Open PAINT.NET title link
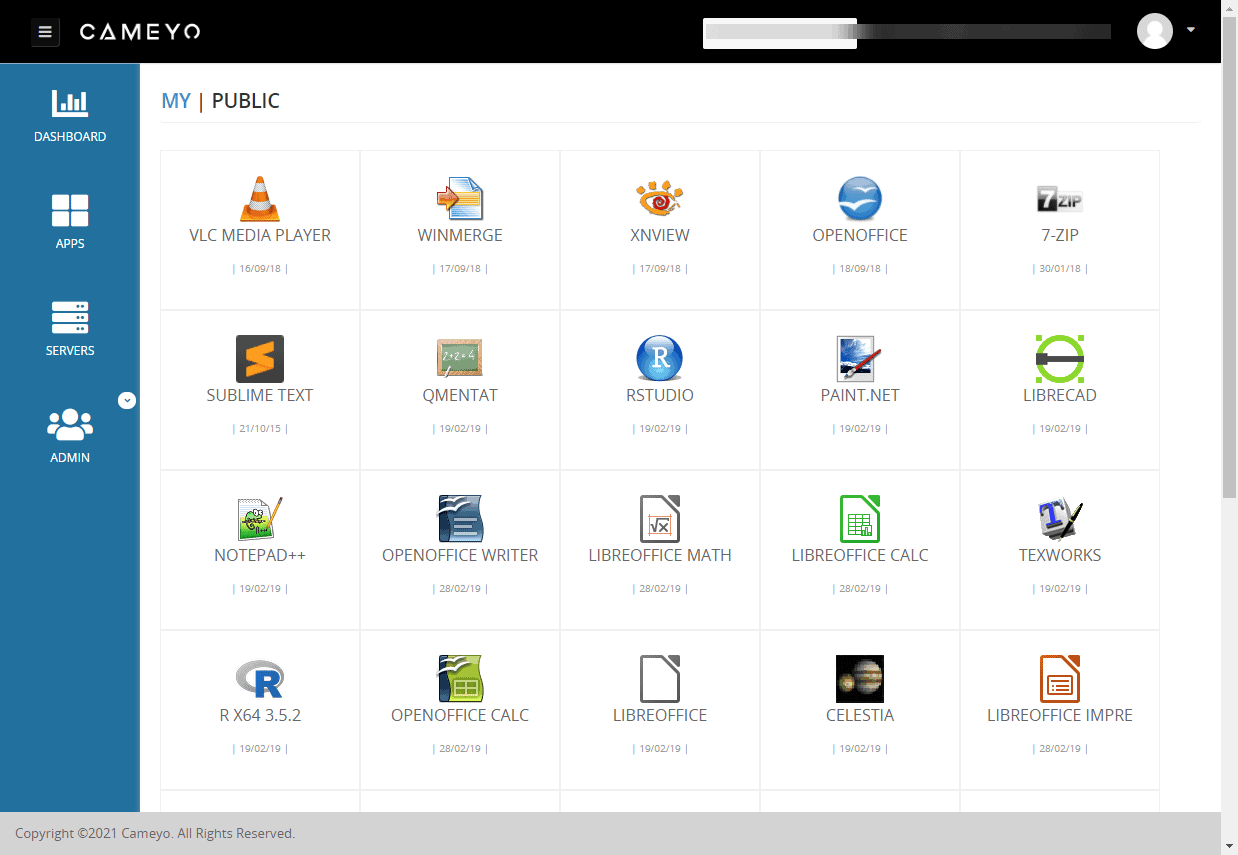 (860, 396)
